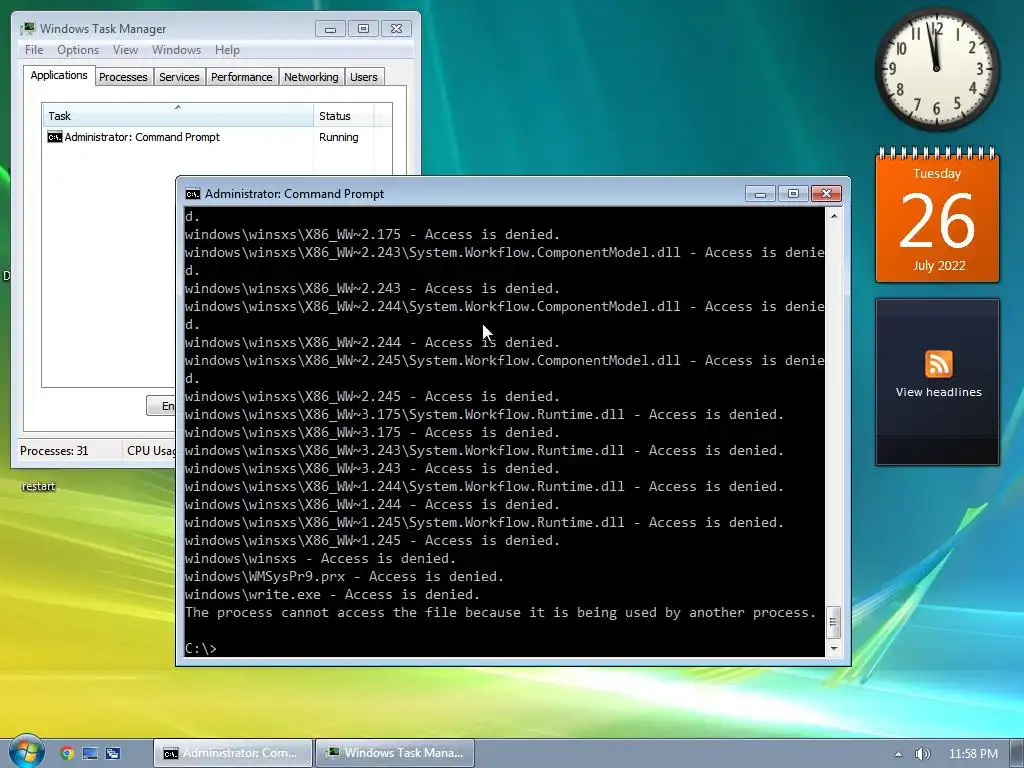Click Command Prompt scrollbar down arrow
This screenshot has width=1024, height=768.
click(x=834, y=648)
